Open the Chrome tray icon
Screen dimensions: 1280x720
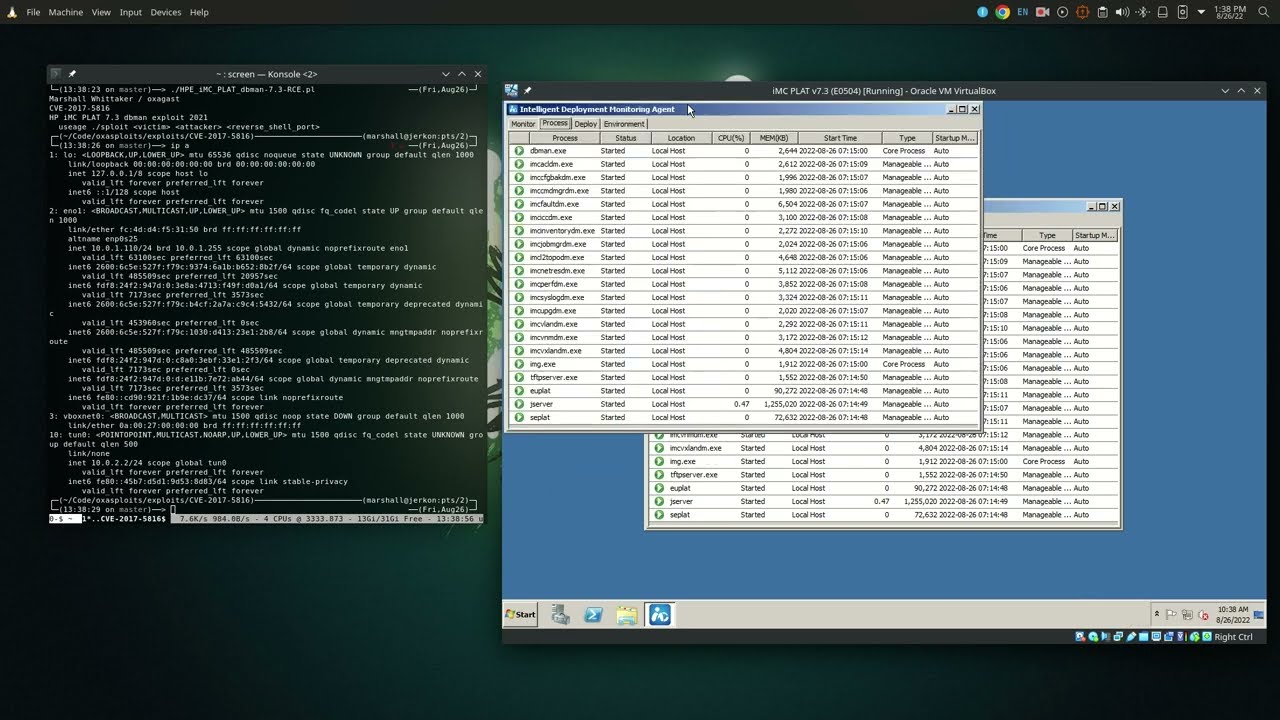tap(1002, 12)
